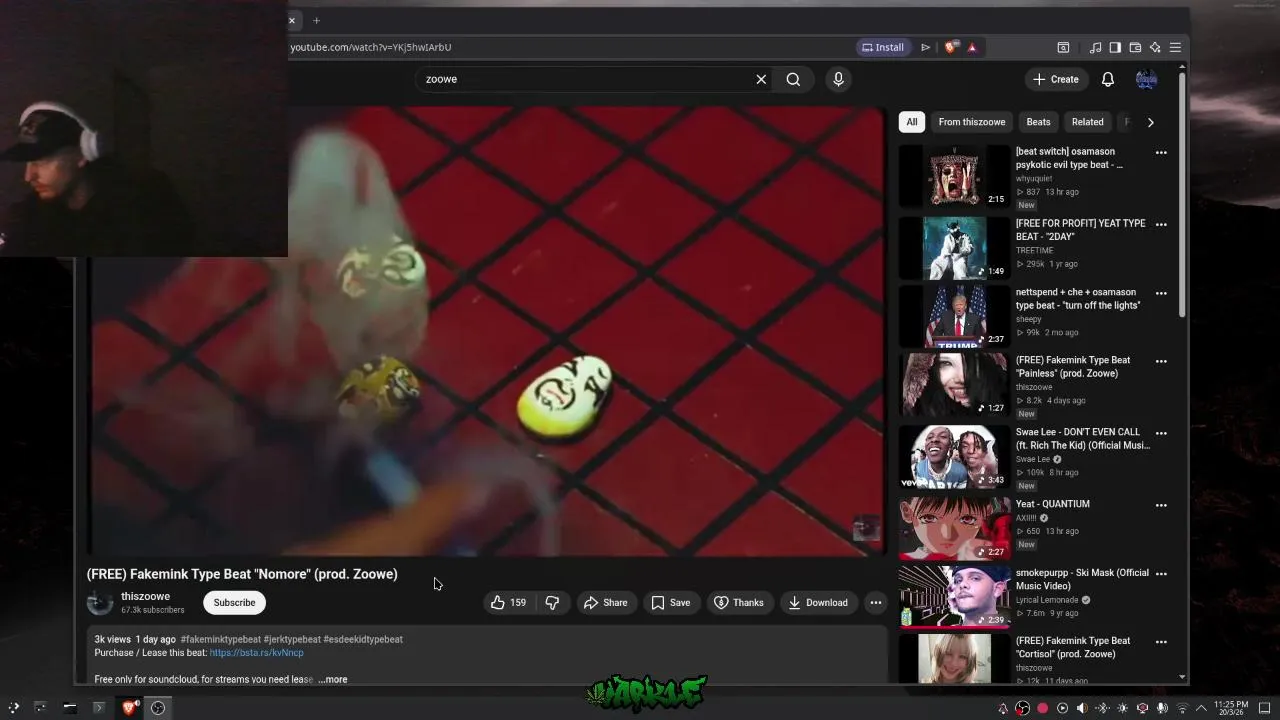Dislike the video with thumbs down
The width and height of the screenshot is (1280, 720).
552,602
